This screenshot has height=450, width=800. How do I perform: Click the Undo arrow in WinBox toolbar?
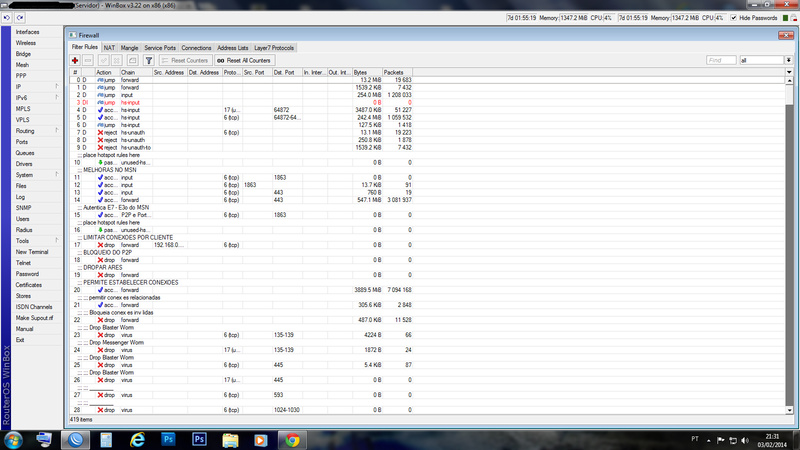click(7, 18)
